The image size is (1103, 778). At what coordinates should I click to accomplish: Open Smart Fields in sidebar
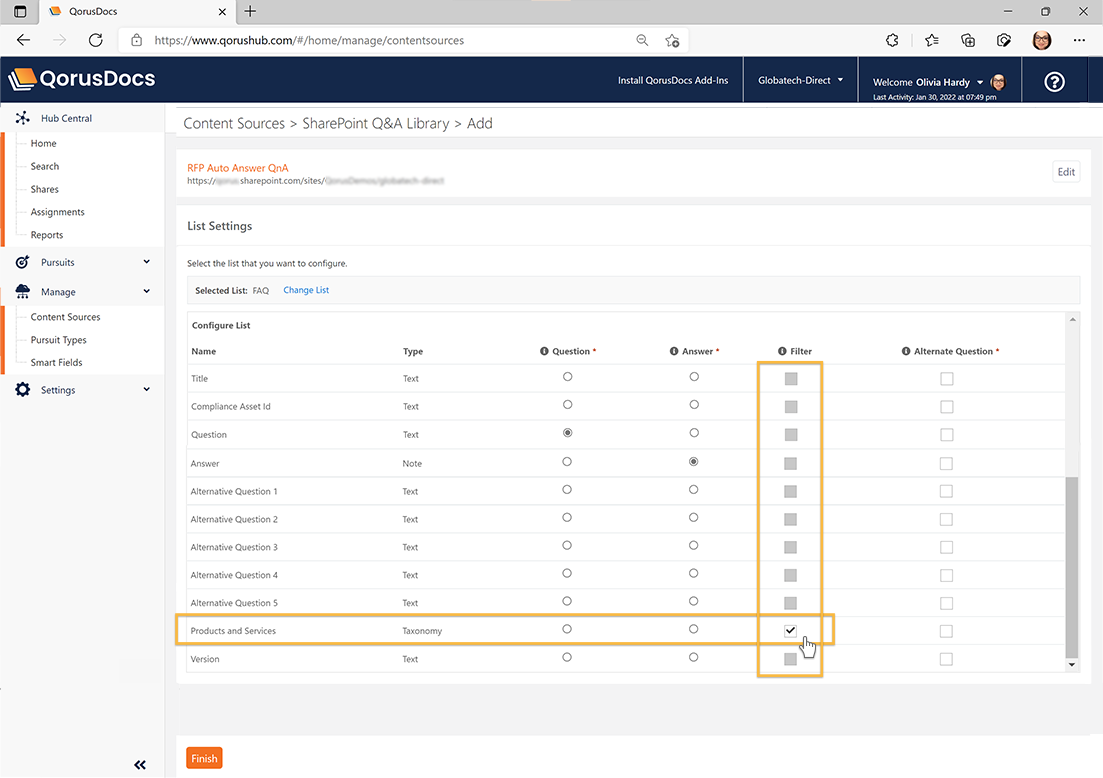point(56,362)
